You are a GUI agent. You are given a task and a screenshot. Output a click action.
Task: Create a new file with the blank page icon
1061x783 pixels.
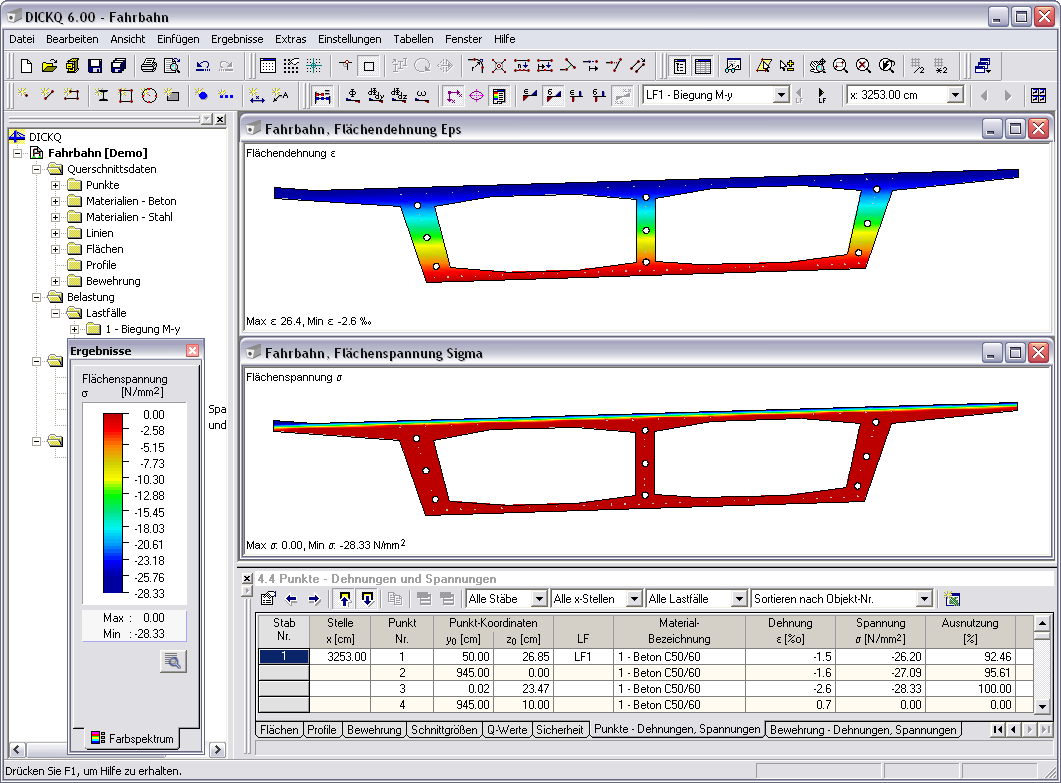(x=26, y=66)
